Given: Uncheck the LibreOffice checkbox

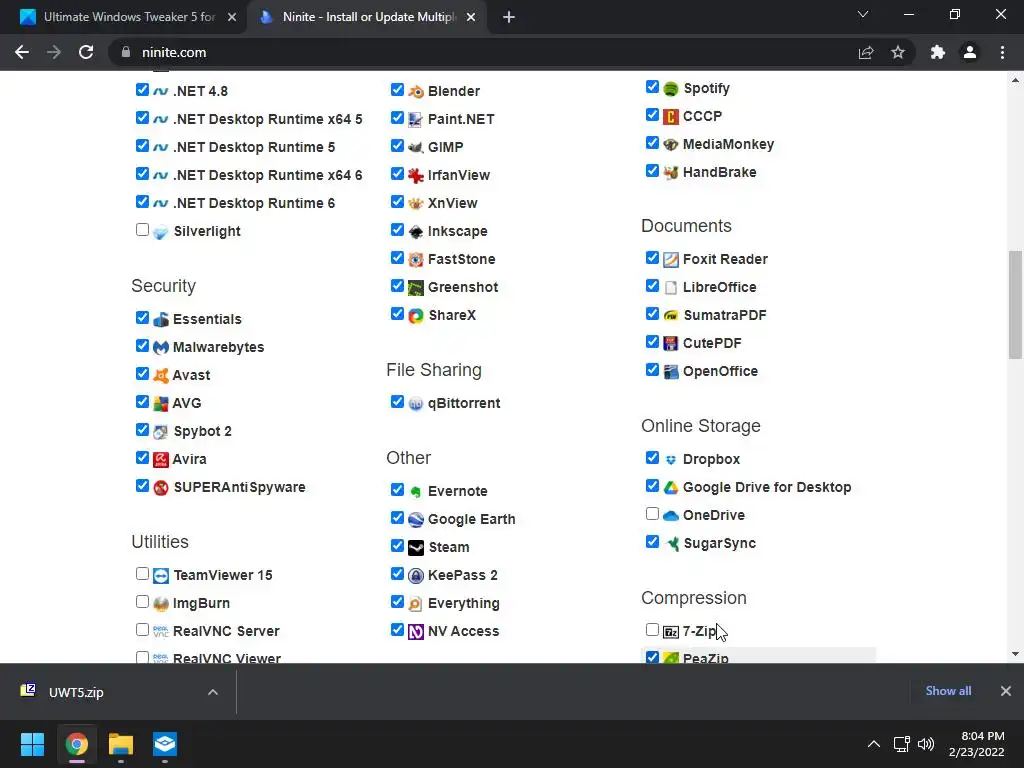Looking at the screenshot, I should pos(652,286).
